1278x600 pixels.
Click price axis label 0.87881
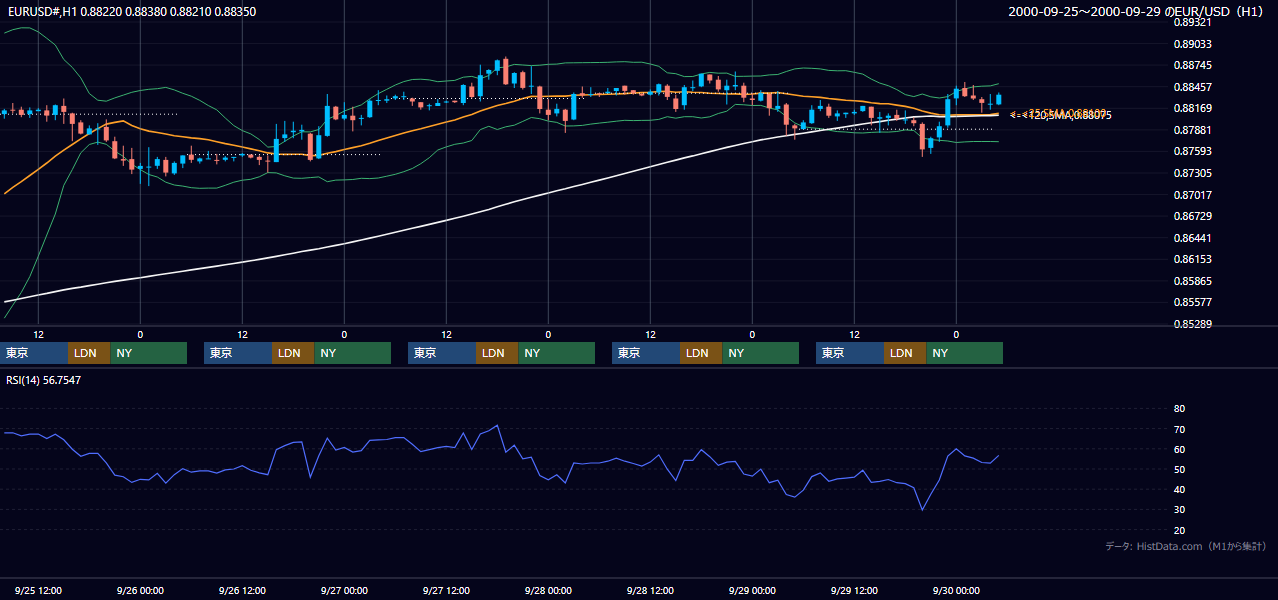click(1192, 130)
